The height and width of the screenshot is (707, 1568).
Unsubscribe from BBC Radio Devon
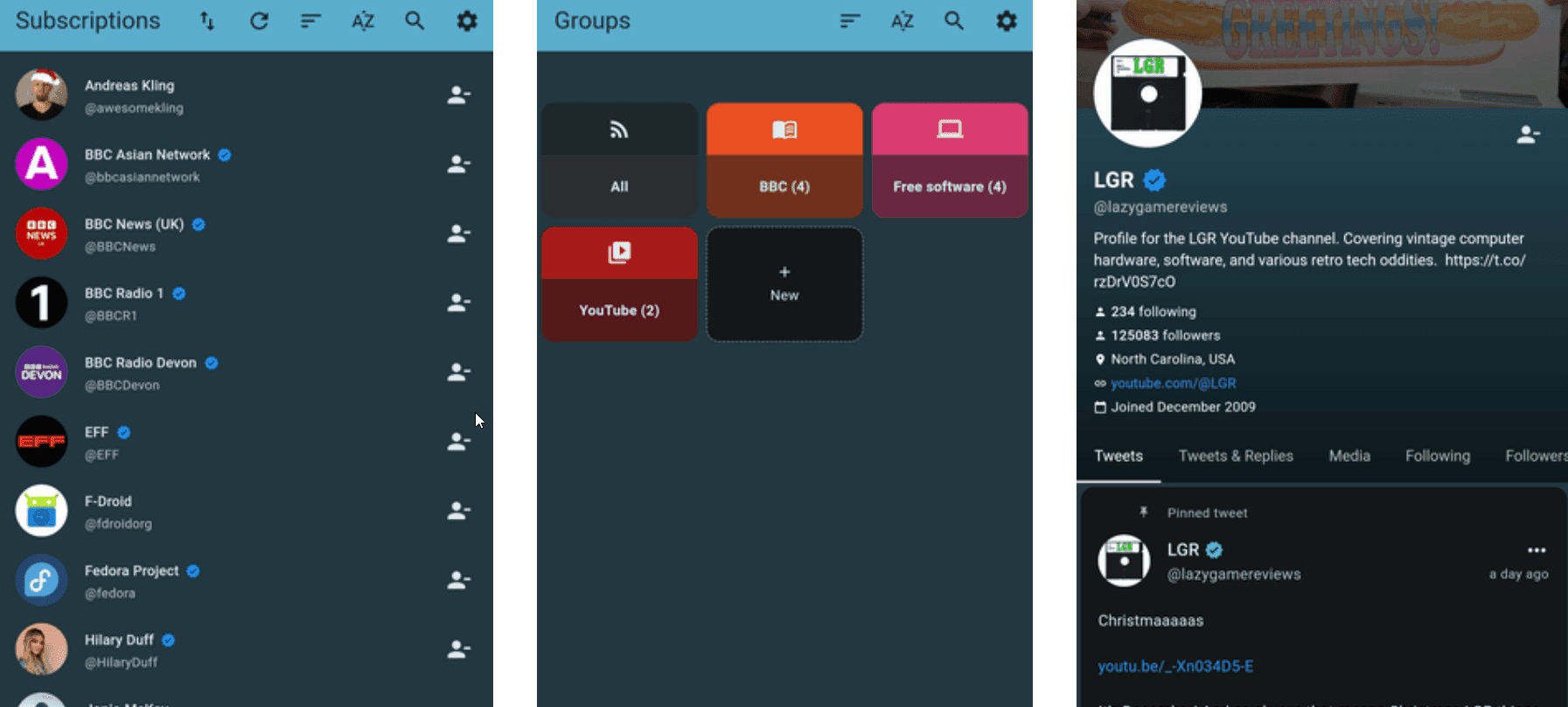click(x=459, y=372)
